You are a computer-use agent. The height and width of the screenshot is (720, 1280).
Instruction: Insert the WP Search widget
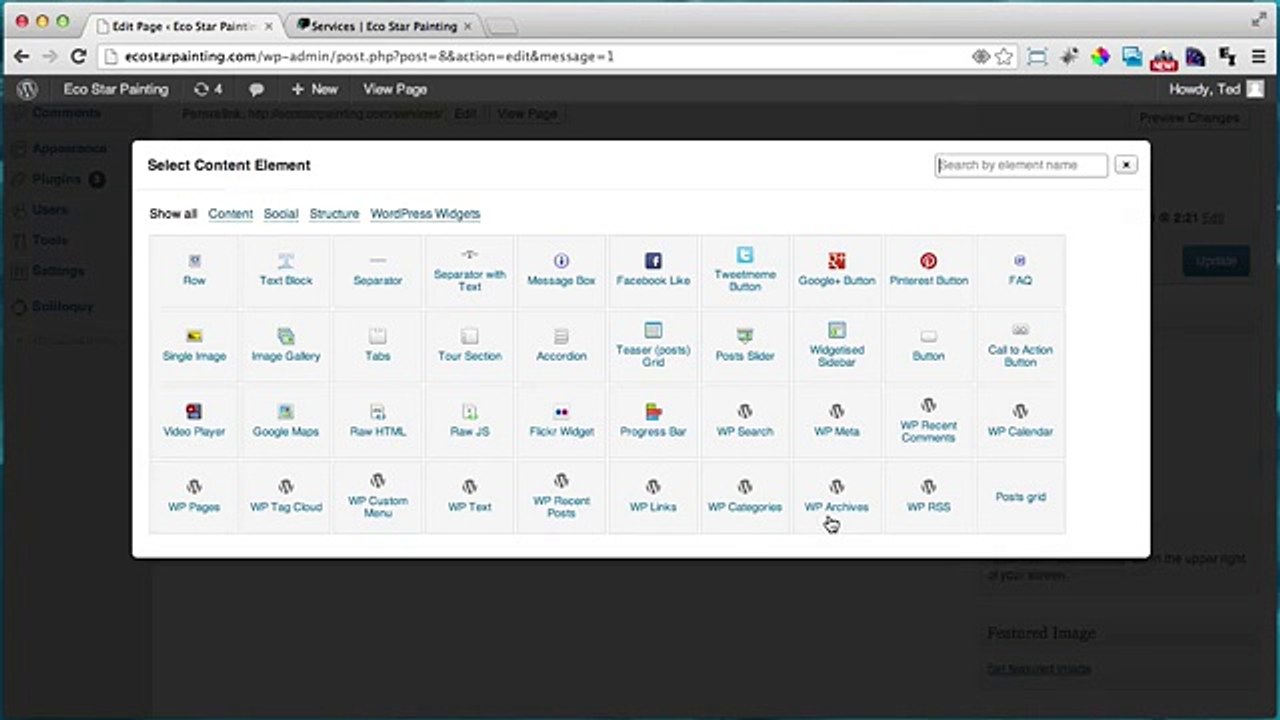[x=745, y=422]
